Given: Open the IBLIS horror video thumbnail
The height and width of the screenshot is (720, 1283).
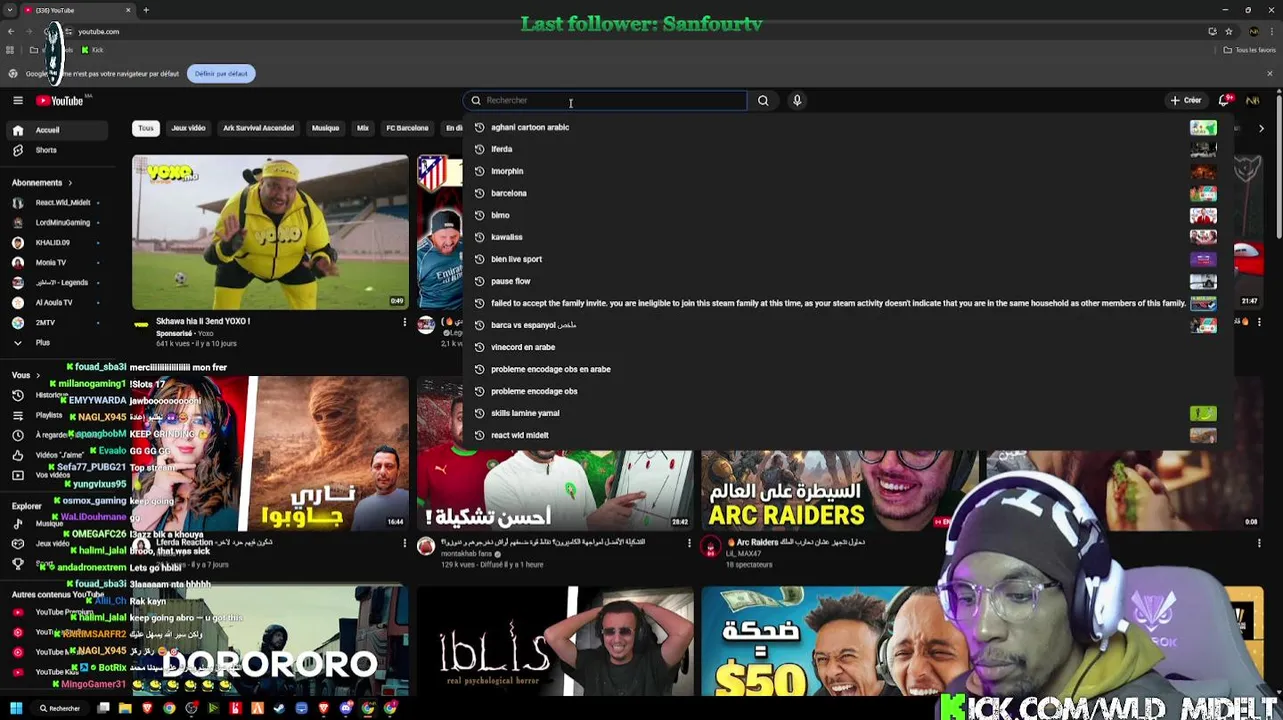Looking at the screenshot, I should [555, 641].
